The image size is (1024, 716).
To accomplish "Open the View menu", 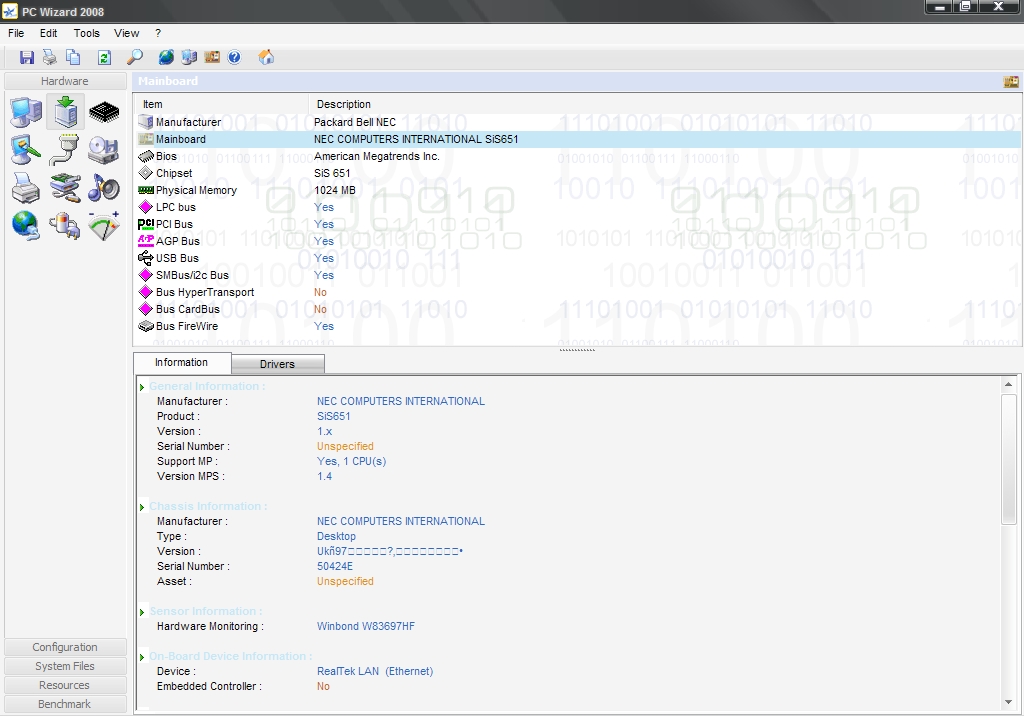I will point(126,33).
